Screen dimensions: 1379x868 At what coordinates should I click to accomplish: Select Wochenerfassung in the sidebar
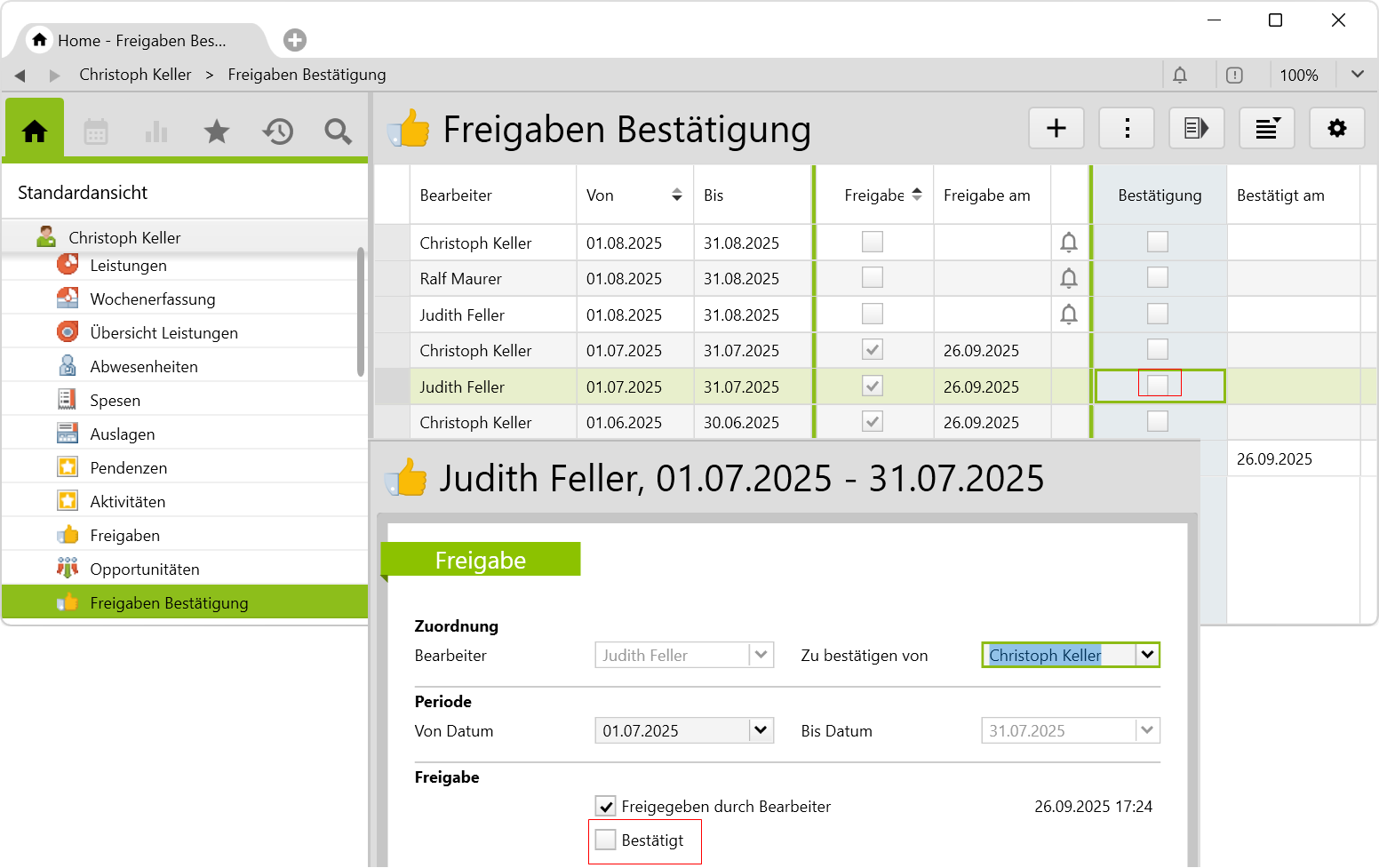tap(152, 299)
